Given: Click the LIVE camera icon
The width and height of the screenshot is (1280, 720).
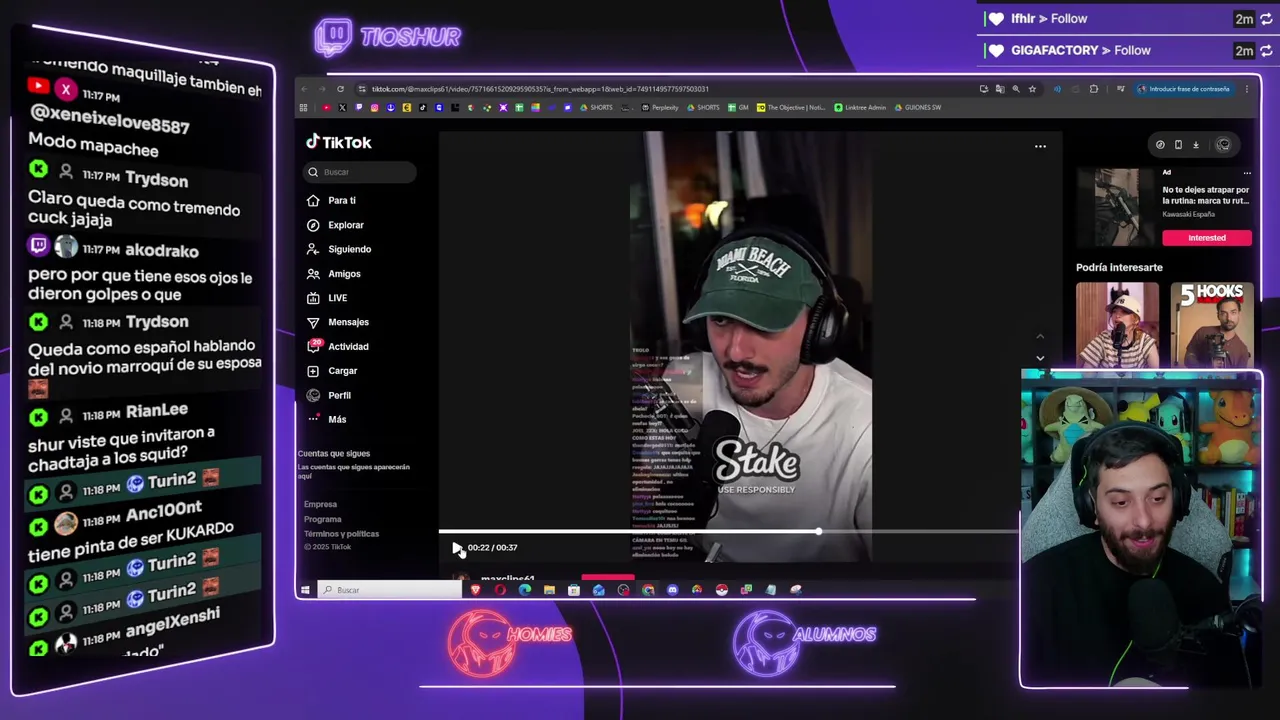Looking at the screenshot, I should (313, 298).
